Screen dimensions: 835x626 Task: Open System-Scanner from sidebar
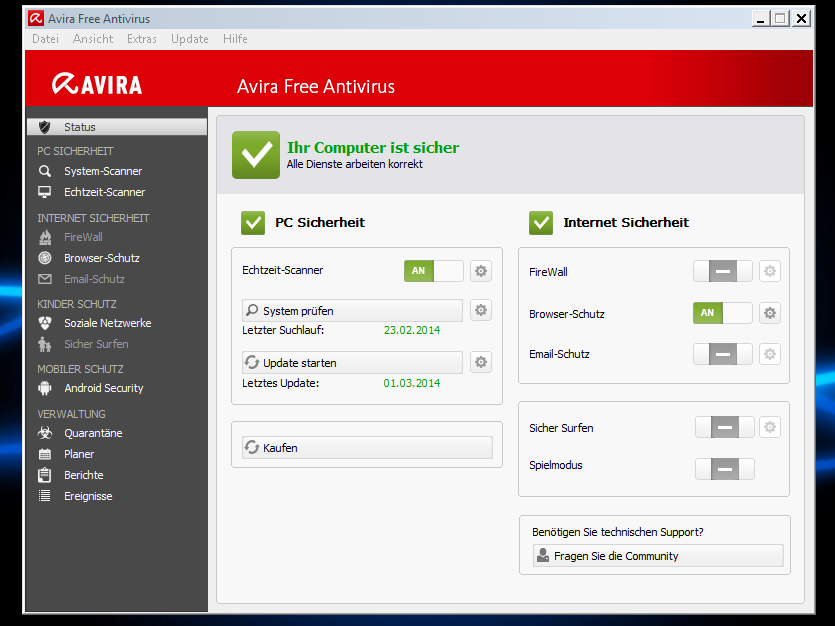click(x=103, y=171)
